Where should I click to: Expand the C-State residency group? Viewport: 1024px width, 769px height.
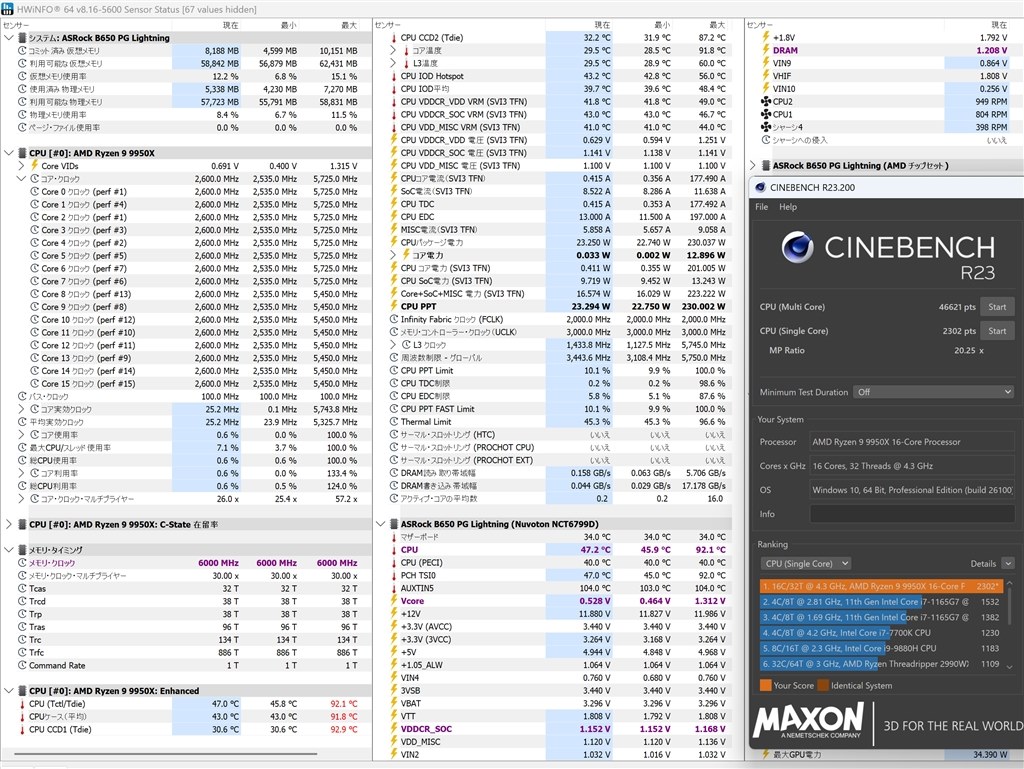pyautogui.click(x=8, y=524)
